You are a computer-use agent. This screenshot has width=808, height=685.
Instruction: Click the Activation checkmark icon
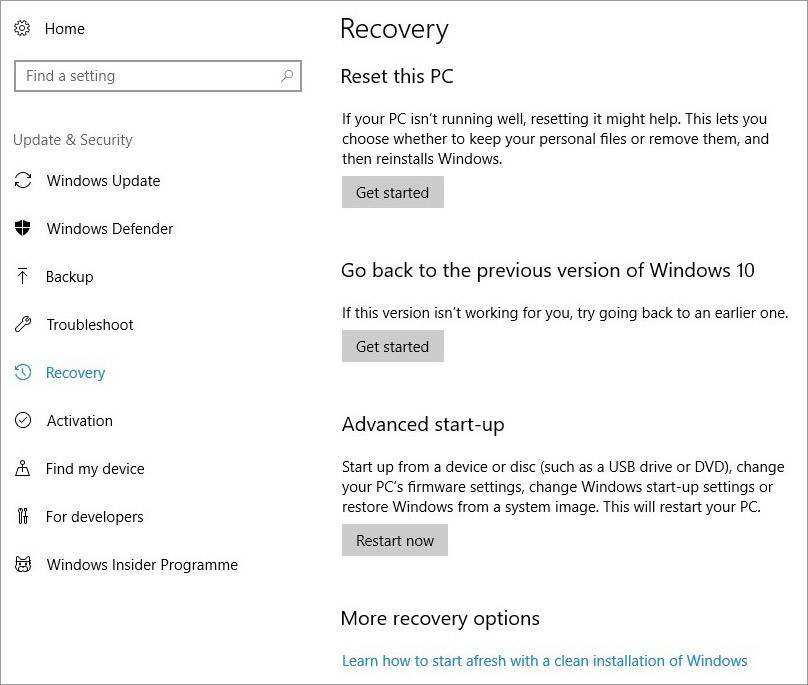23,421
